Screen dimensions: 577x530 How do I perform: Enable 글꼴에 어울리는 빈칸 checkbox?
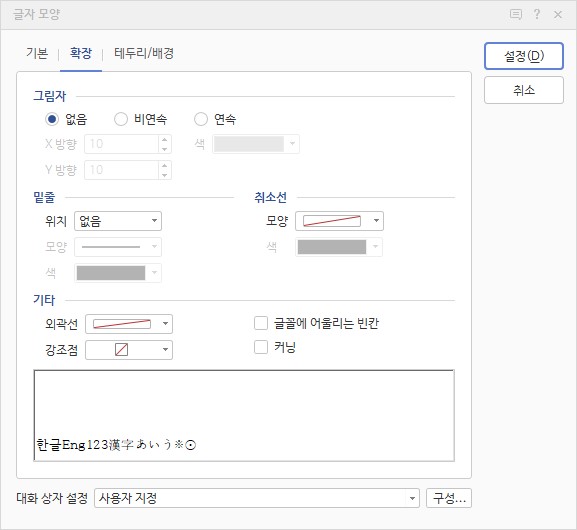[x=261, y=324]
